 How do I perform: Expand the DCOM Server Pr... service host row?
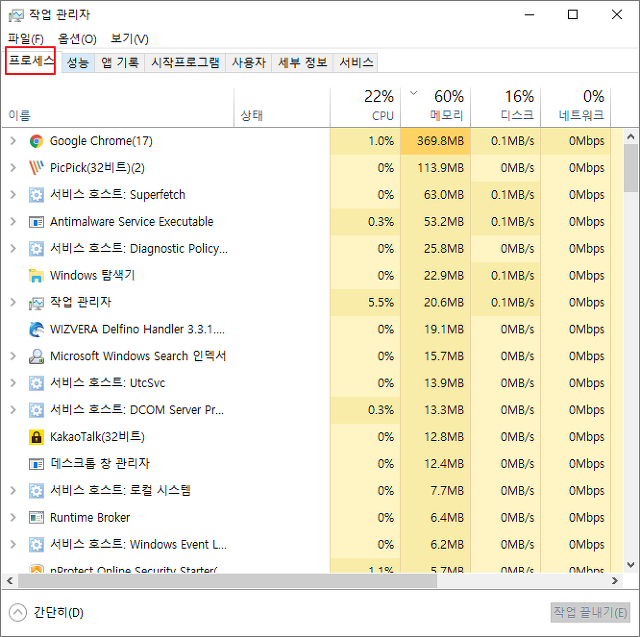pos(13,410)
